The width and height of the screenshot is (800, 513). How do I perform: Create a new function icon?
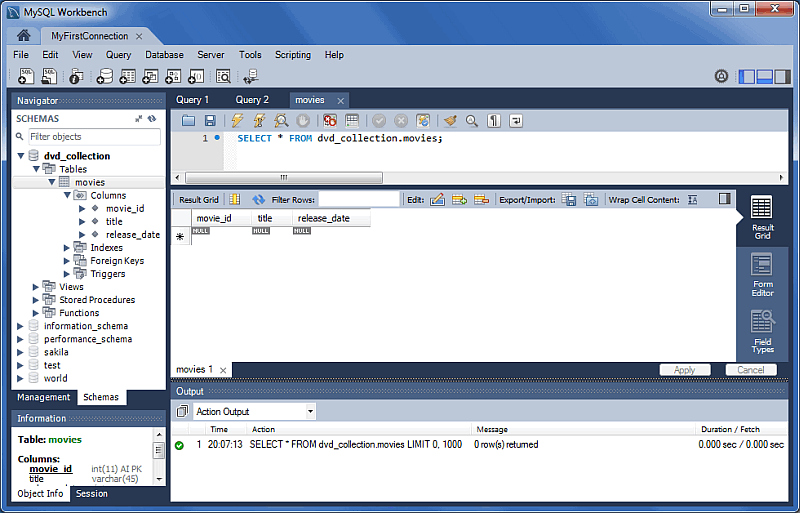click(x=196, y=76)
